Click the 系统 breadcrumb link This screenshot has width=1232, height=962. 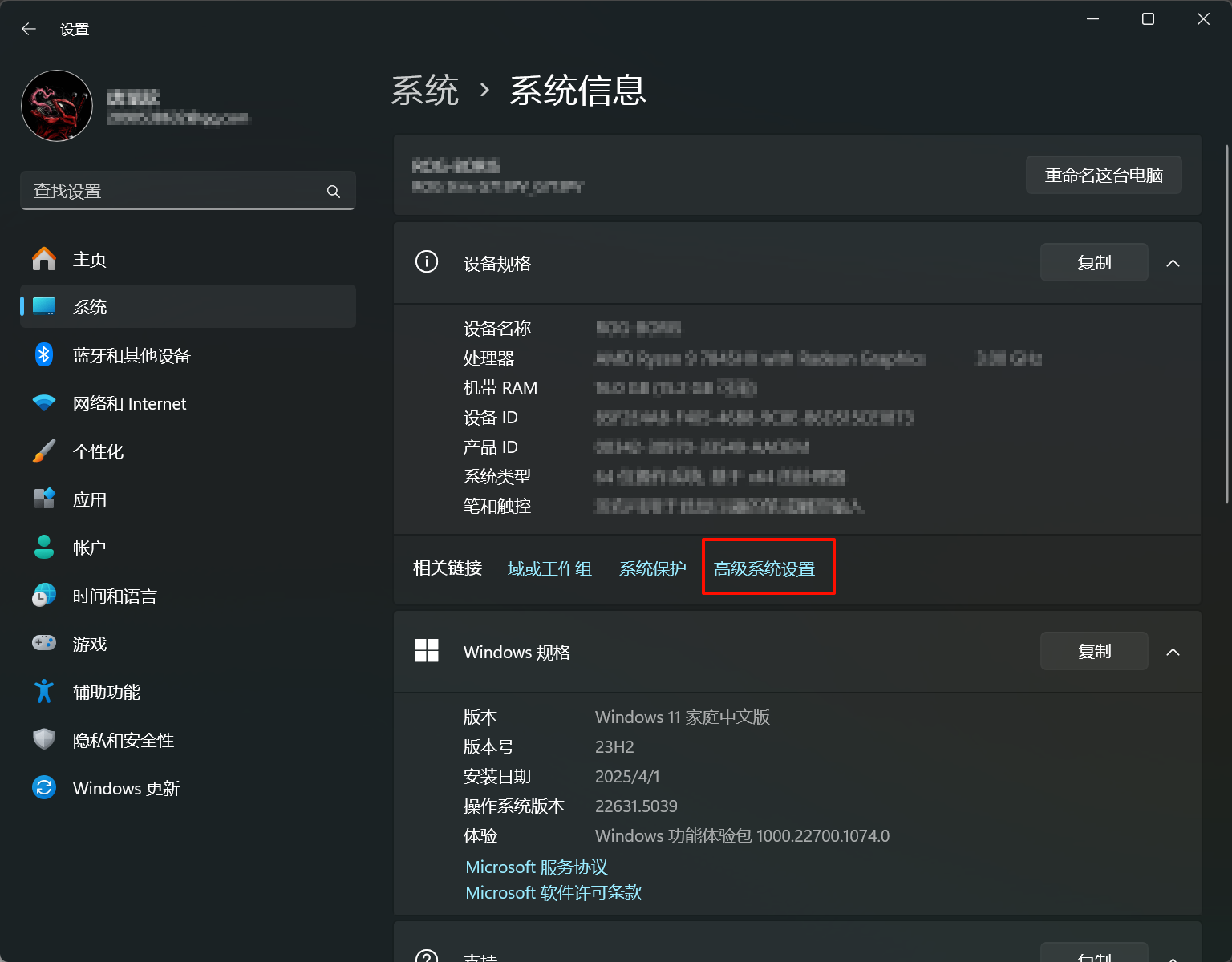pos(424,90)
